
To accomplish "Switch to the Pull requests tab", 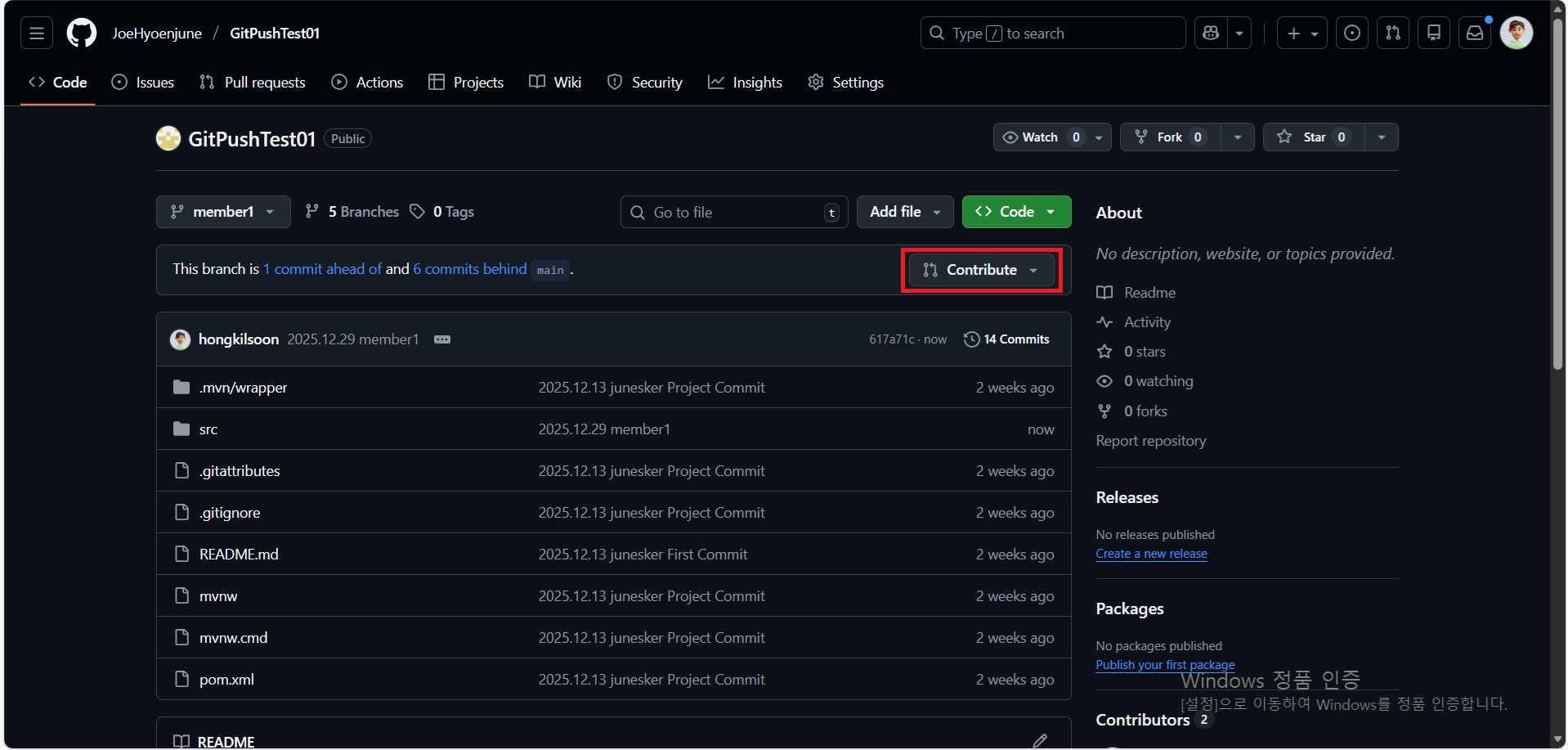I will [253, 83].
